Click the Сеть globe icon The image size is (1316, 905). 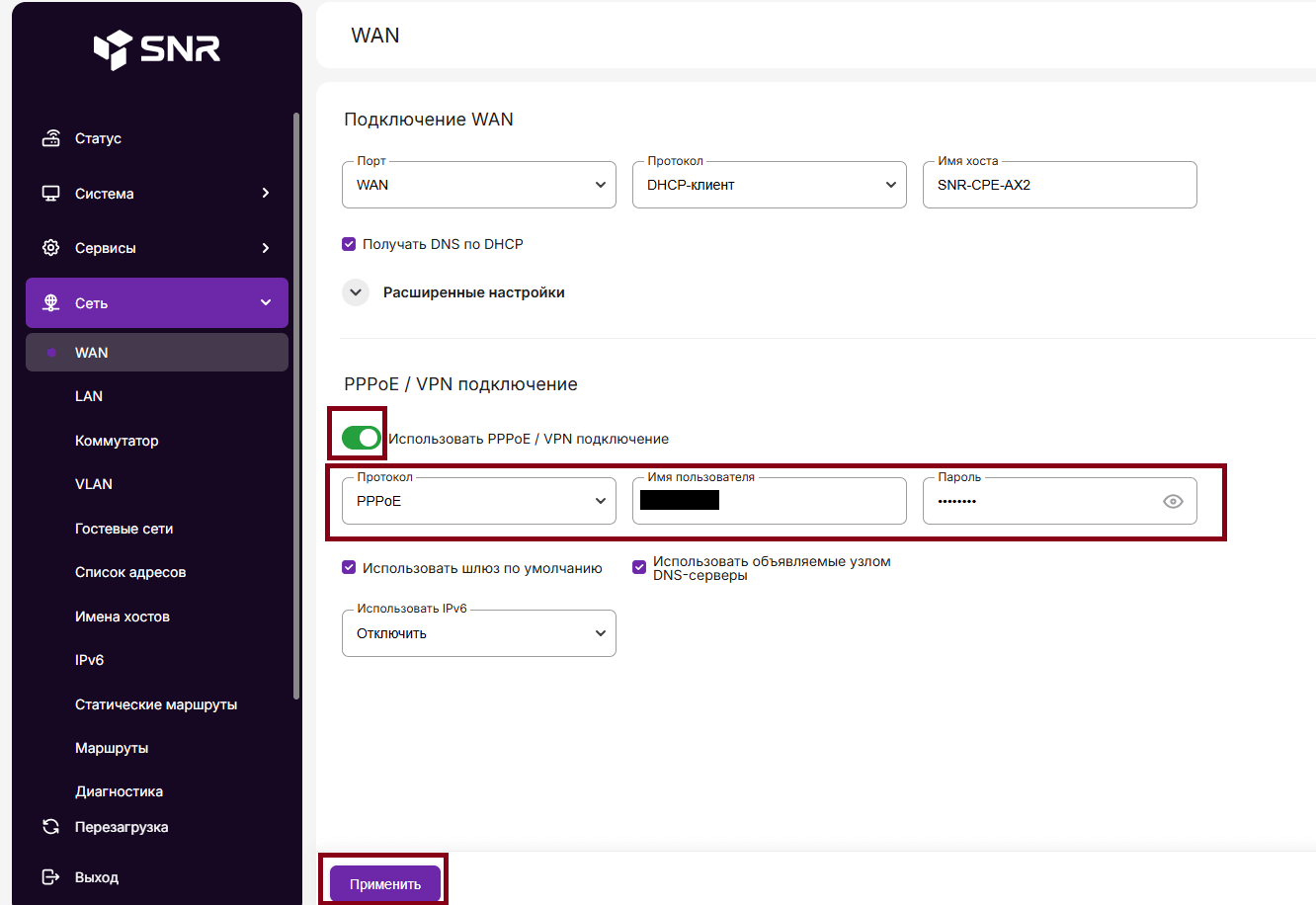click(51, 303)
